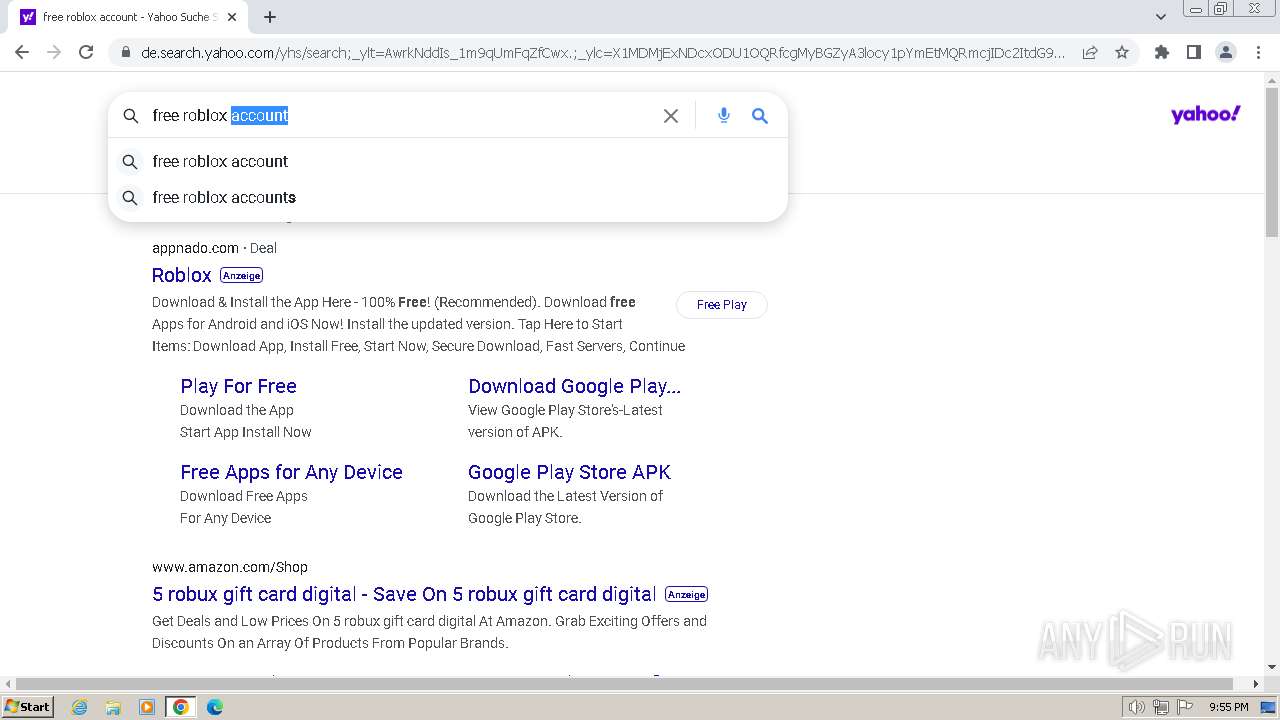Open the volume speaker tray icon
1280x720 pixels.
pyautogui.click(x=1136, y=707)
